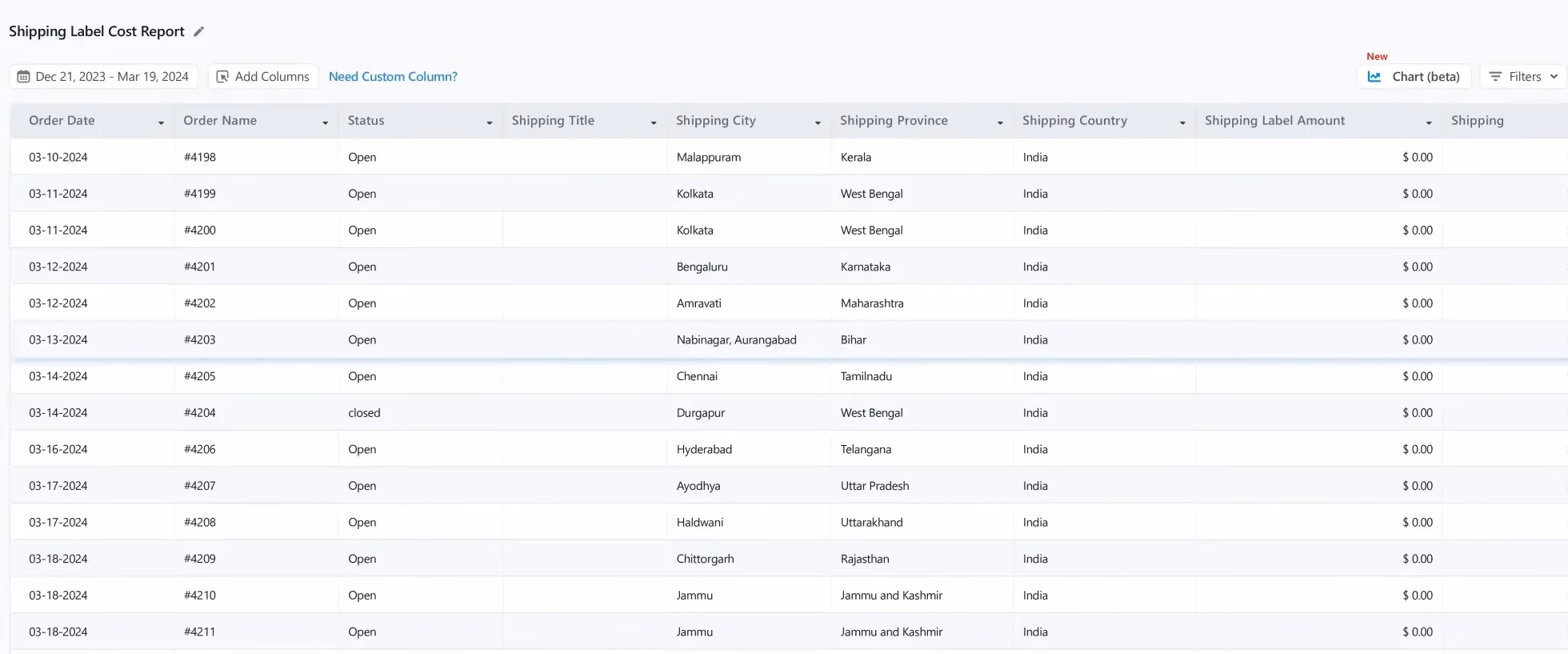Open Status column sort arrow

490,122
